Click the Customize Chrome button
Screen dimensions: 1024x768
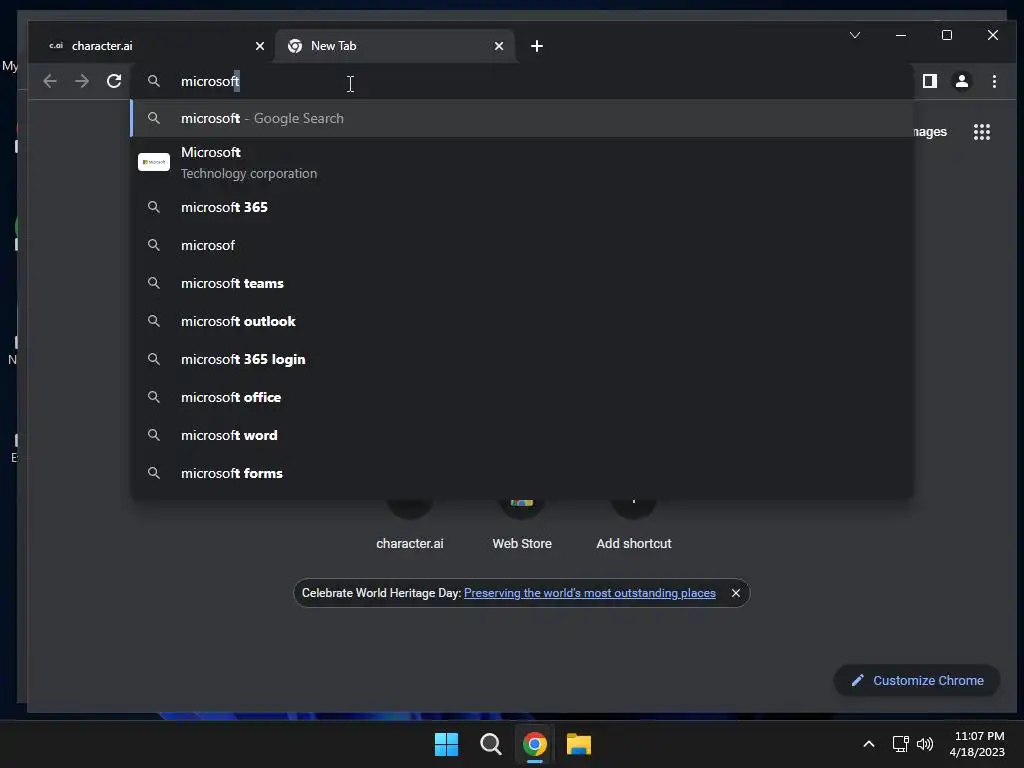(917, 680)
